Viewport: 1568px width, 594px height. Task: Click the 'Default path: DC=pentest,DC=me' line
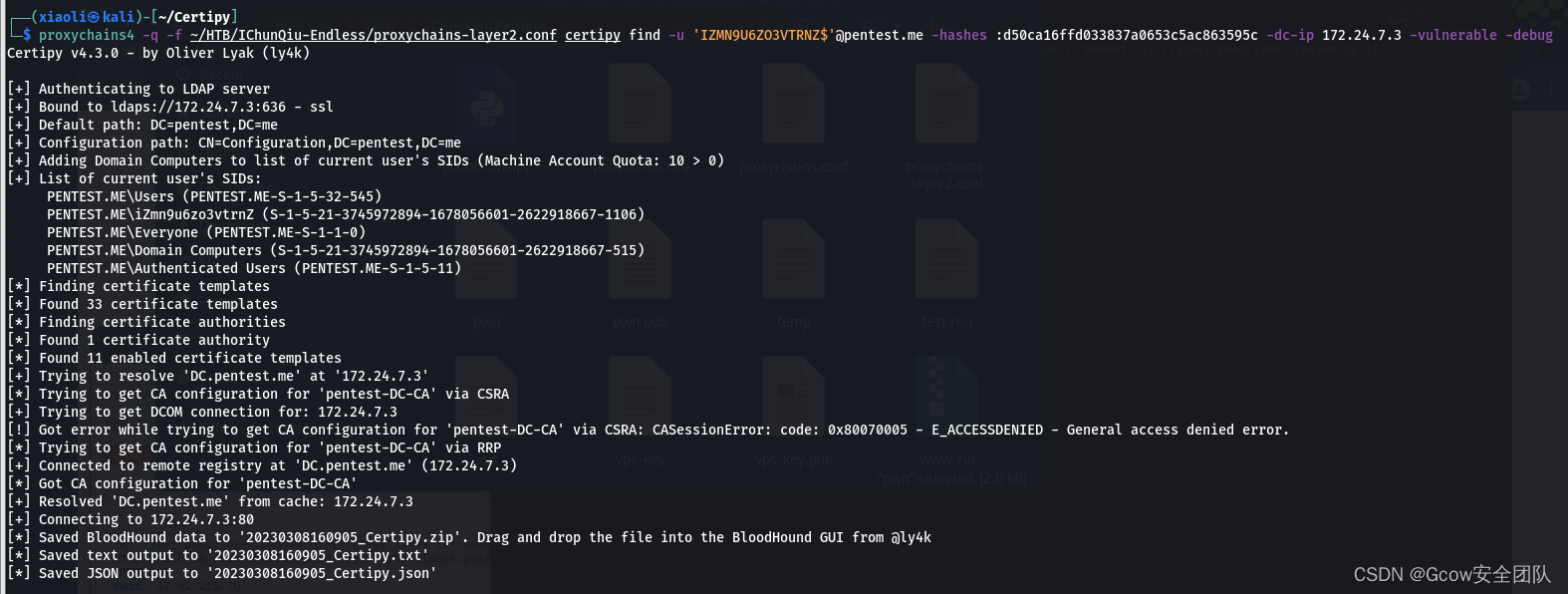[x=142, y=125]
